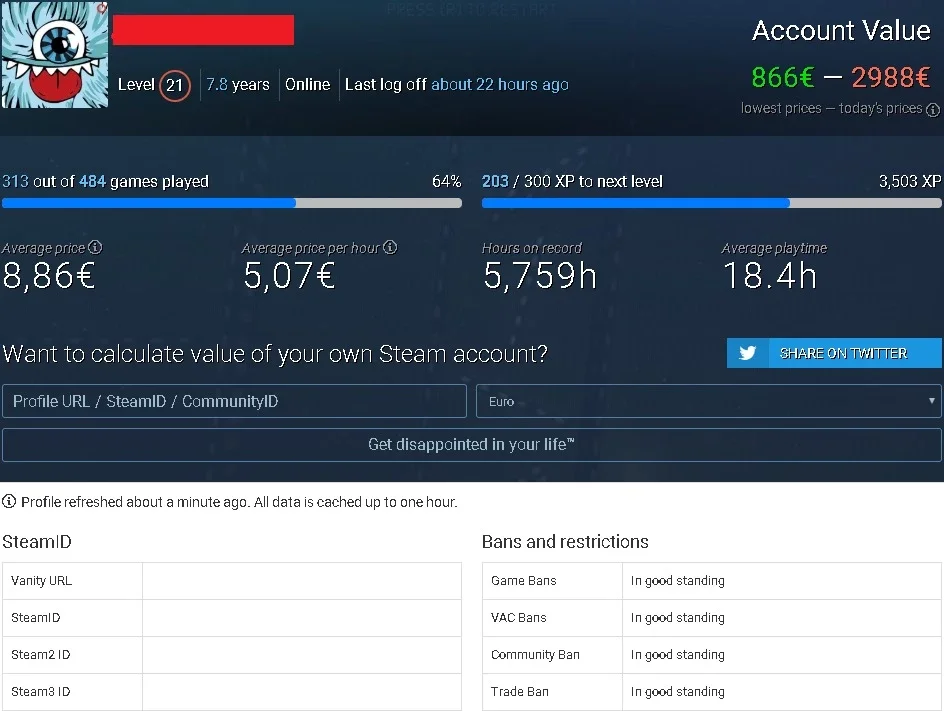
Task: Click Get disappointed in your life button
Action: pos(471,445)
